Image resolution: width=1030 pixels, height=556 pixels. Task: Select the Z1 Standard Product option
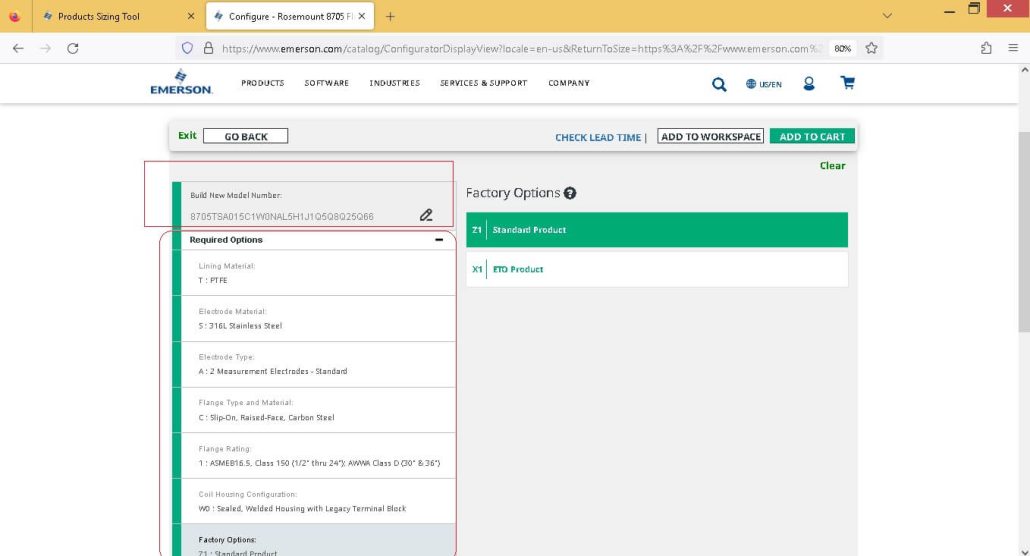(657, 230)
